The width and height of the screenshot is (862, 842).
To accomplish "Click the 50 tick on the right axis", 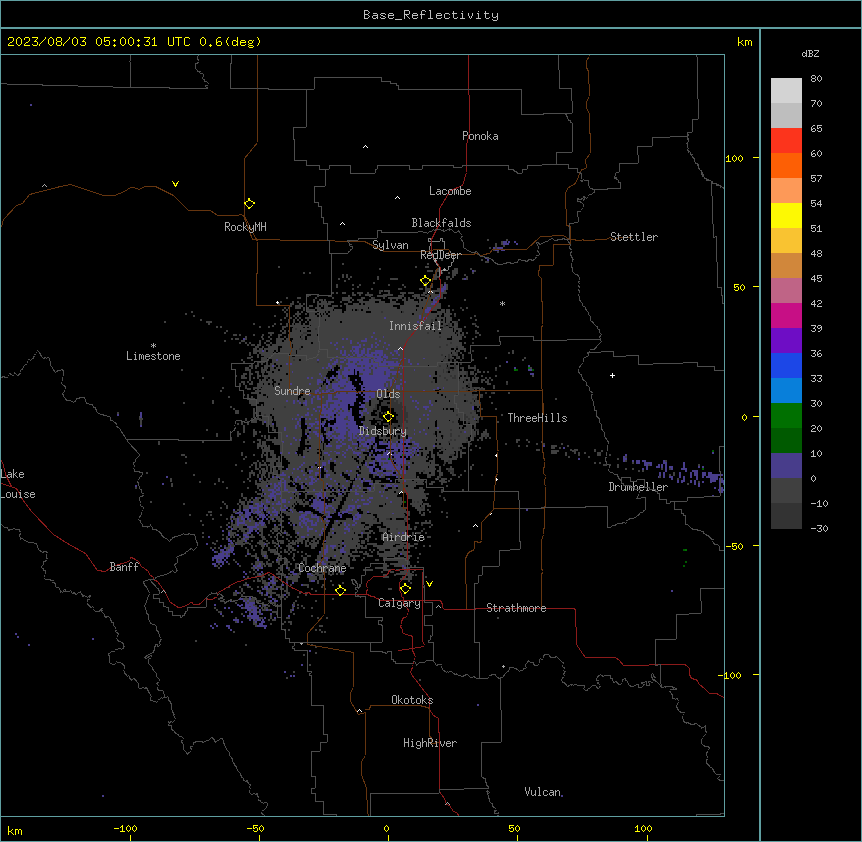I will coord(739,287).
